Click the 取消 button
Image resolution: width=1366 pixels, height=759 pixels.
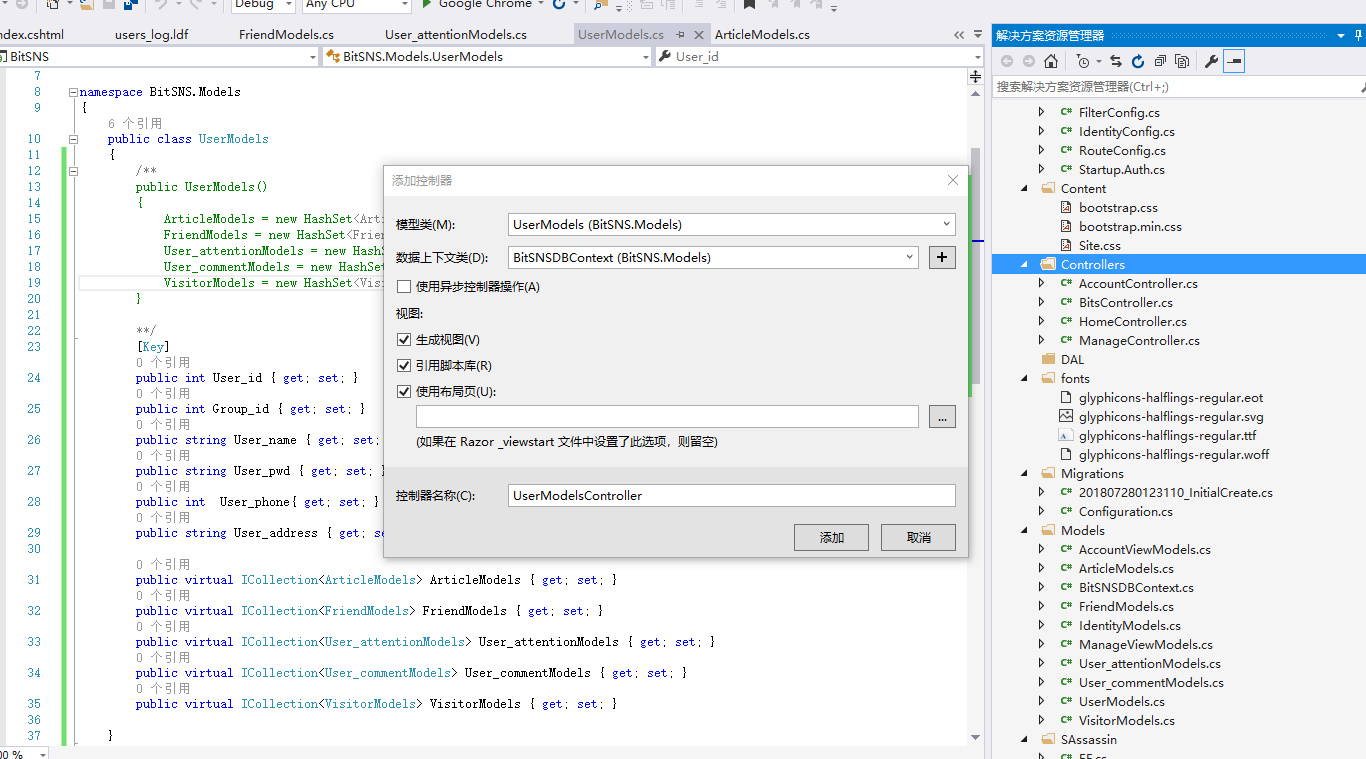(x=918, y=537)
